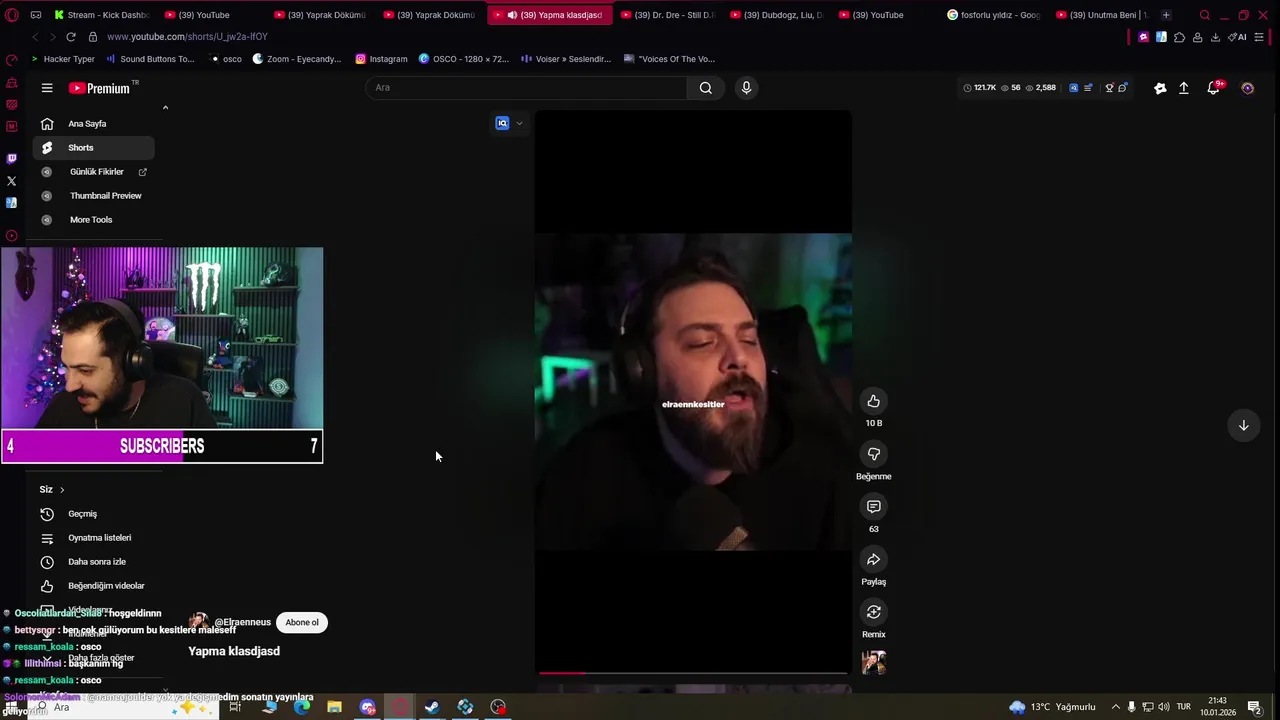
Task: Open the upload arrow icon in header
Action: [1183, 88]
